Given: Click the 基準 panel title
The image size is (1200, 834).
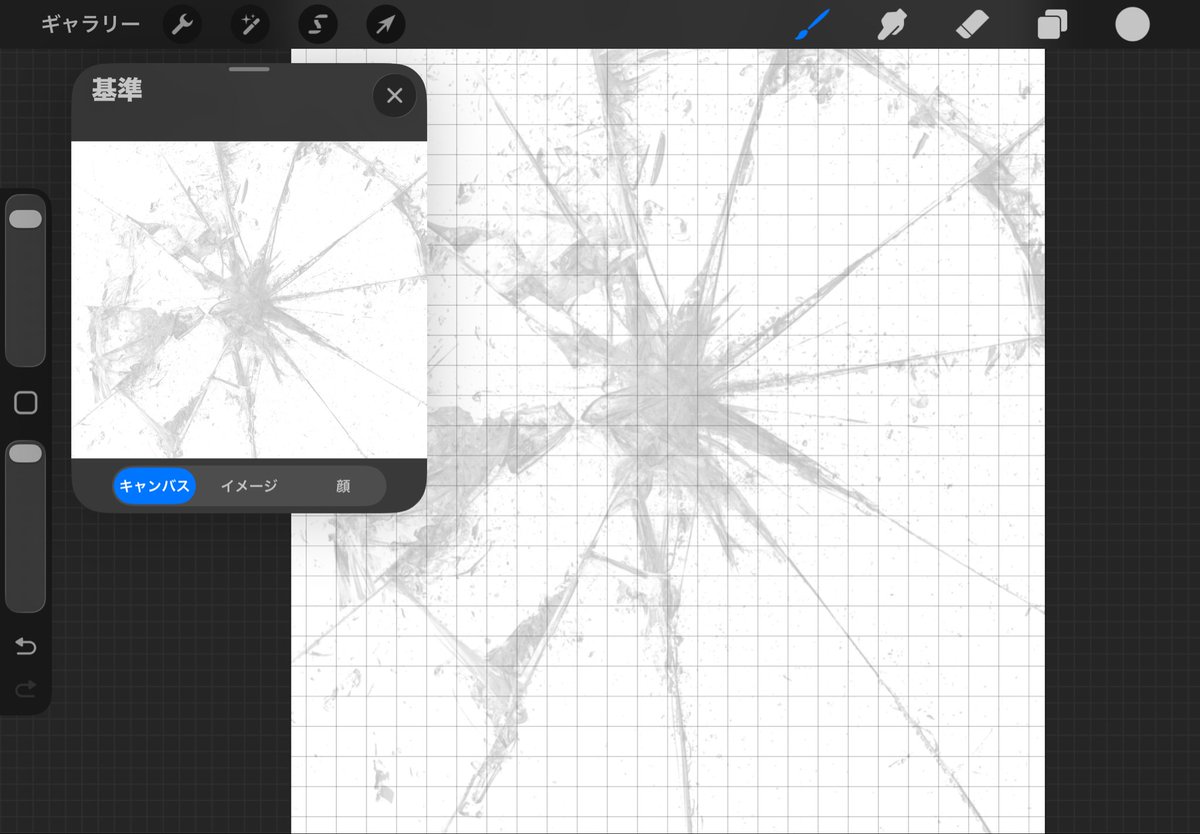Looking at the screenshot, I should click(x=117, y=90).
